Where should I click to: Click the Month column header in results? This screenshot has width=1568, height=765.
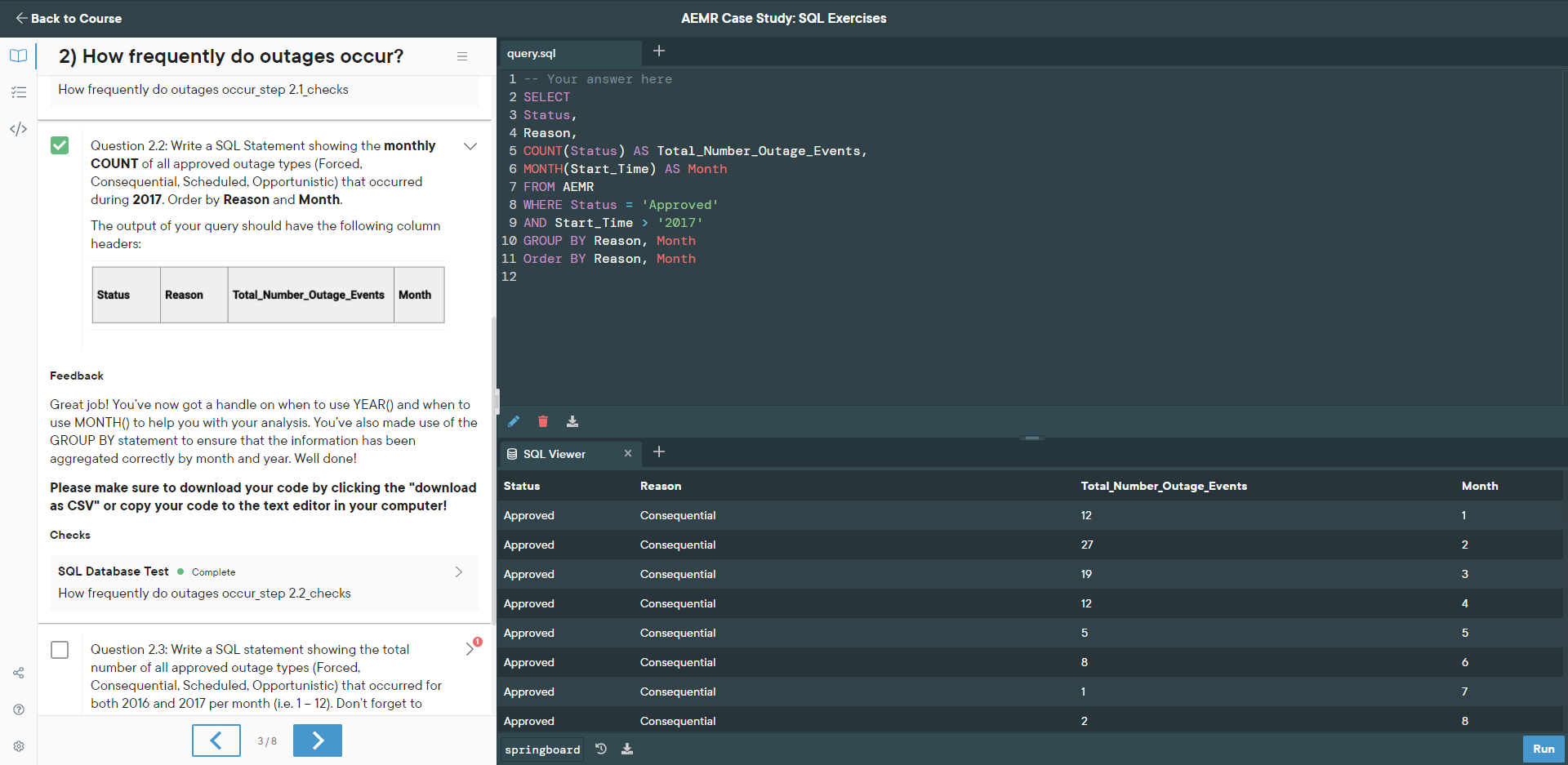pyautogui.click(x=1480, y=486)
